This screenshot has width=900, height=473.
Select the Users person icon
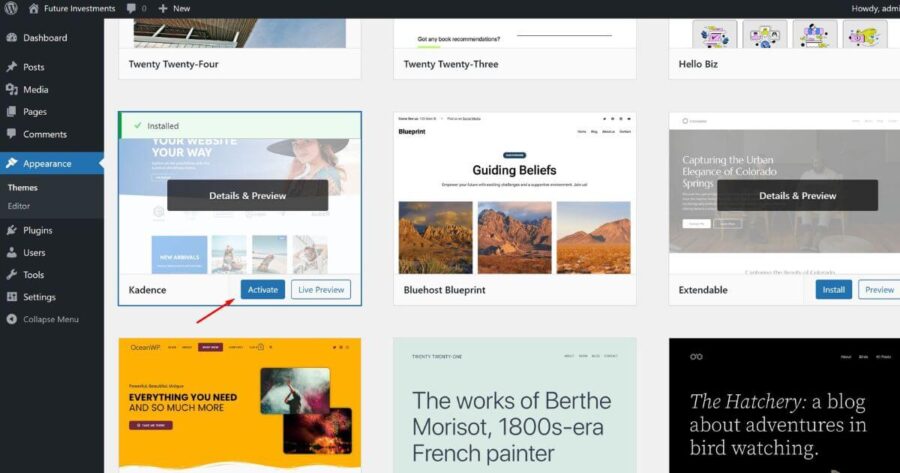(12, 253)
